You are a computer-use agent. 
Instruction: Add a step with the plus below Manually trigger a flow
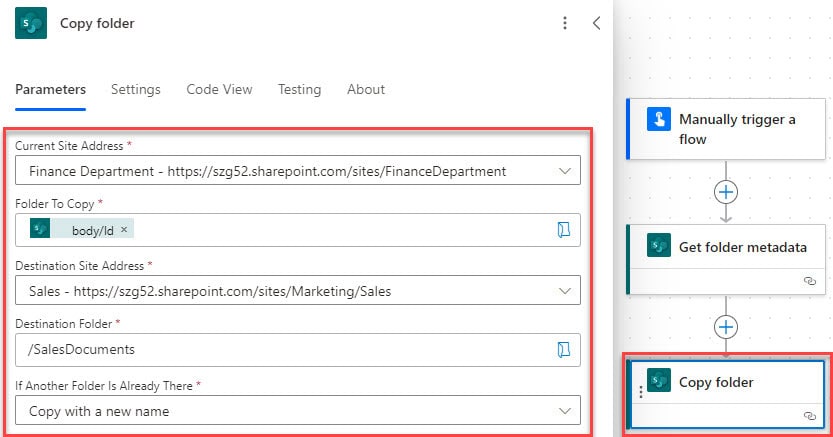[x=726, y=192]
